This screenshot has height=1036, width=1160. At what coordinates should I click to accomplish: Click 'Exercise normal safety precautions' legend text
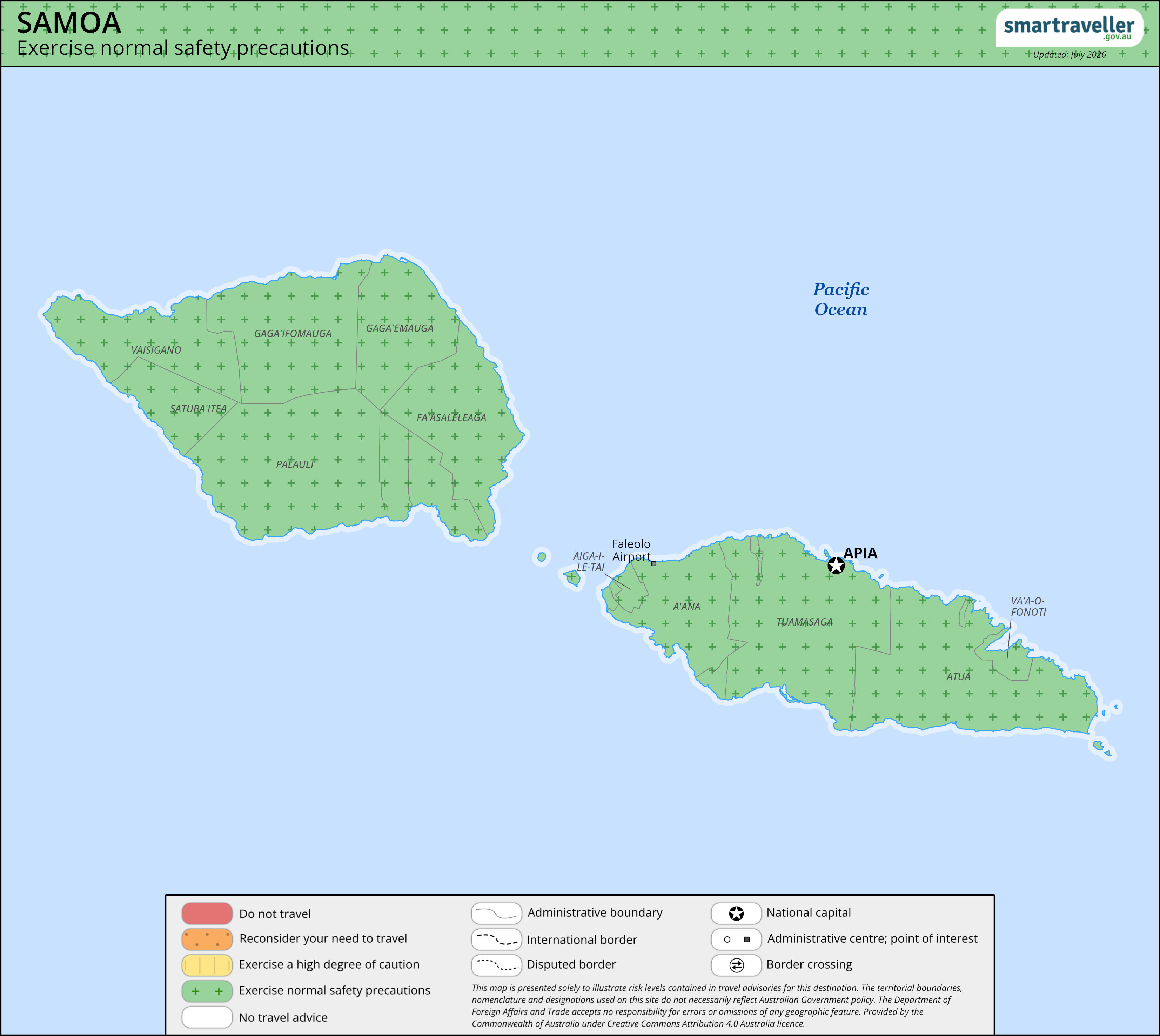(335, 990)
